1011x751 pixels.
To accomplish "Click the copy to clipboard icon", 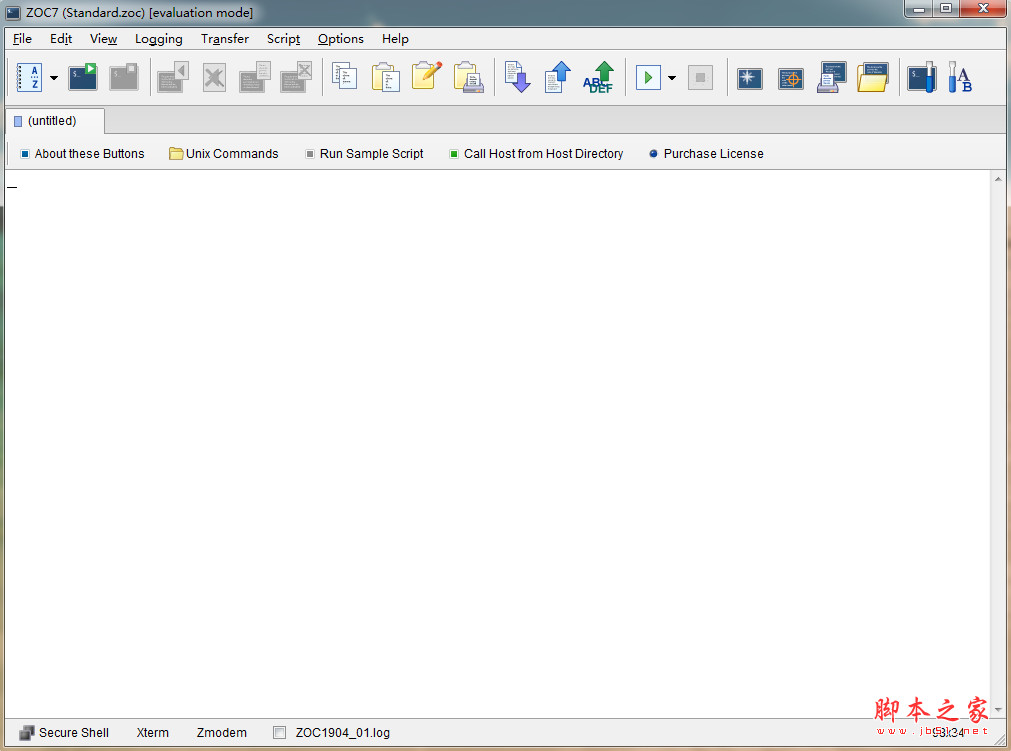I will click(344, 77).
